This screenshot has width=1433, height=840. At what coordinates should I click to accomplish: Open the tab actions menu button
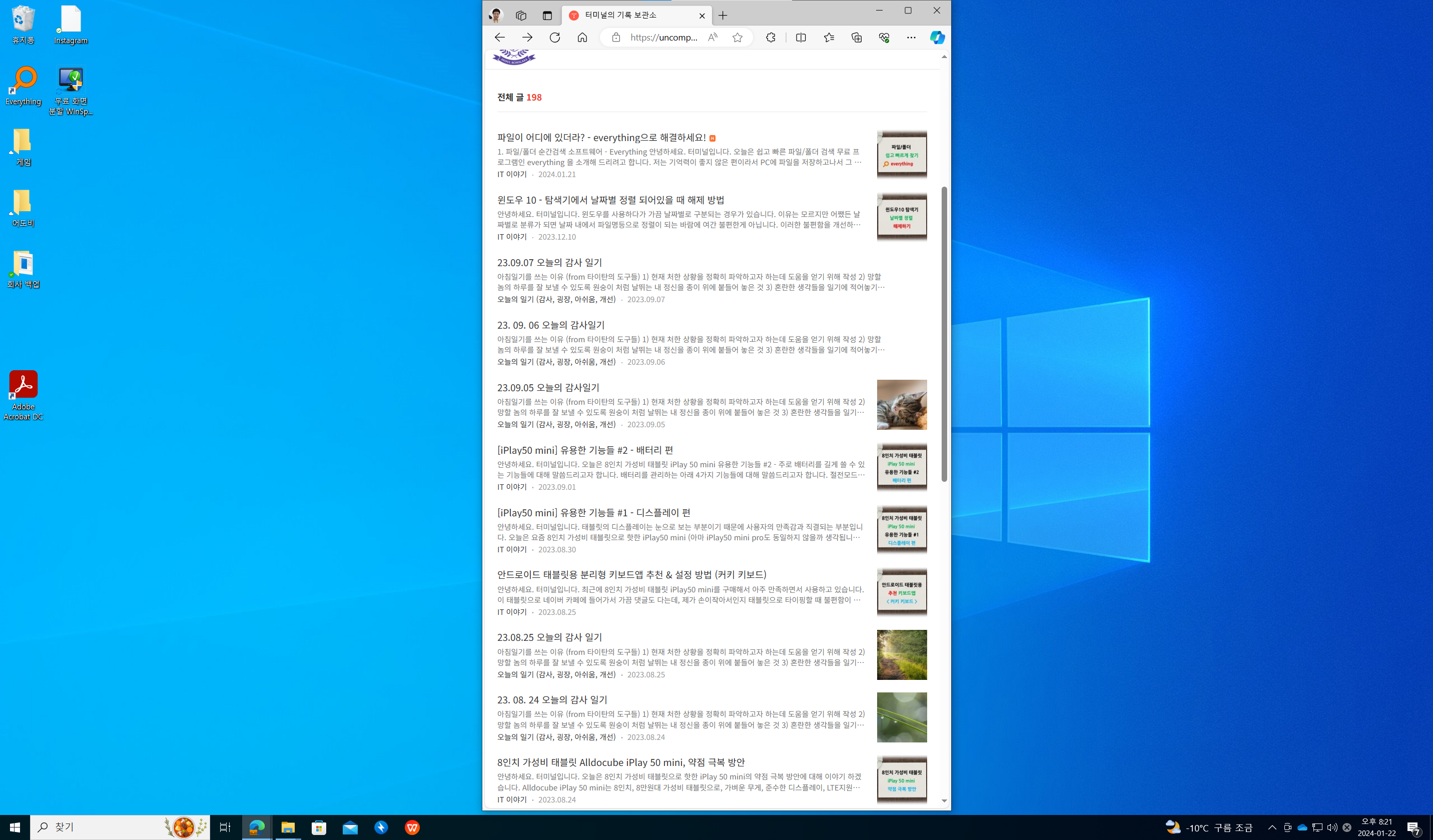pos(547,16)
